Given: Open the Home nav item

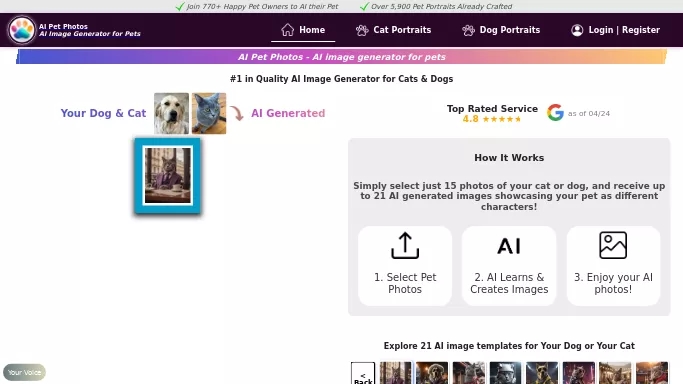Looking at the screenshot, I should [303, 30].
